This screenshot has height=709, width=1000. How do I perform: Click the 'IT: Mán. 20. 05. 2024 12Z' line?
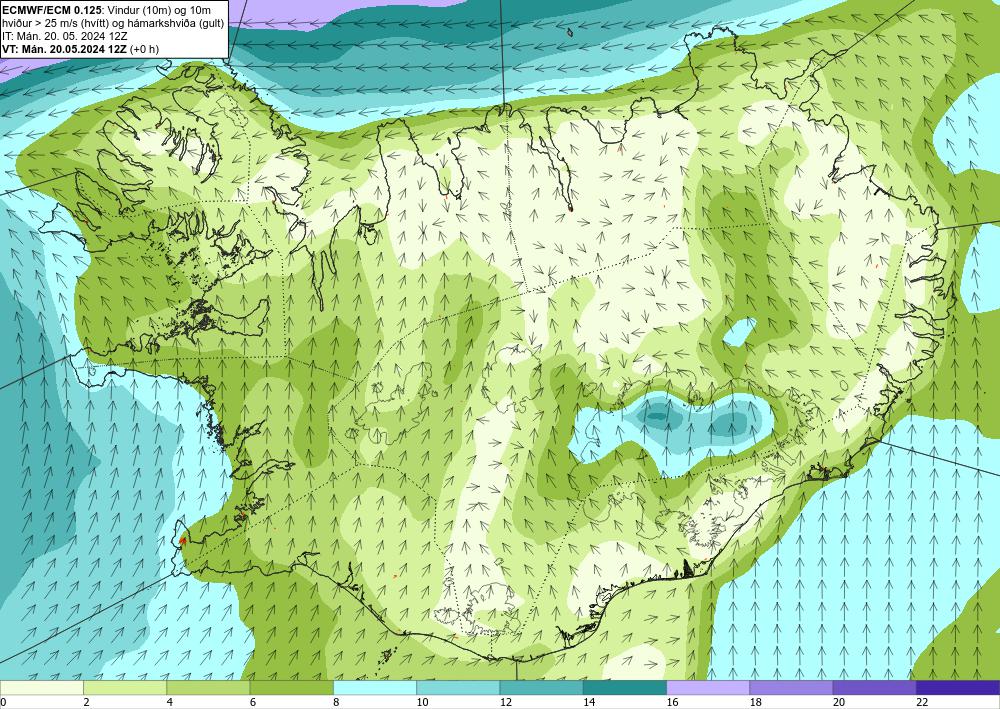click(x=64, y=36)
